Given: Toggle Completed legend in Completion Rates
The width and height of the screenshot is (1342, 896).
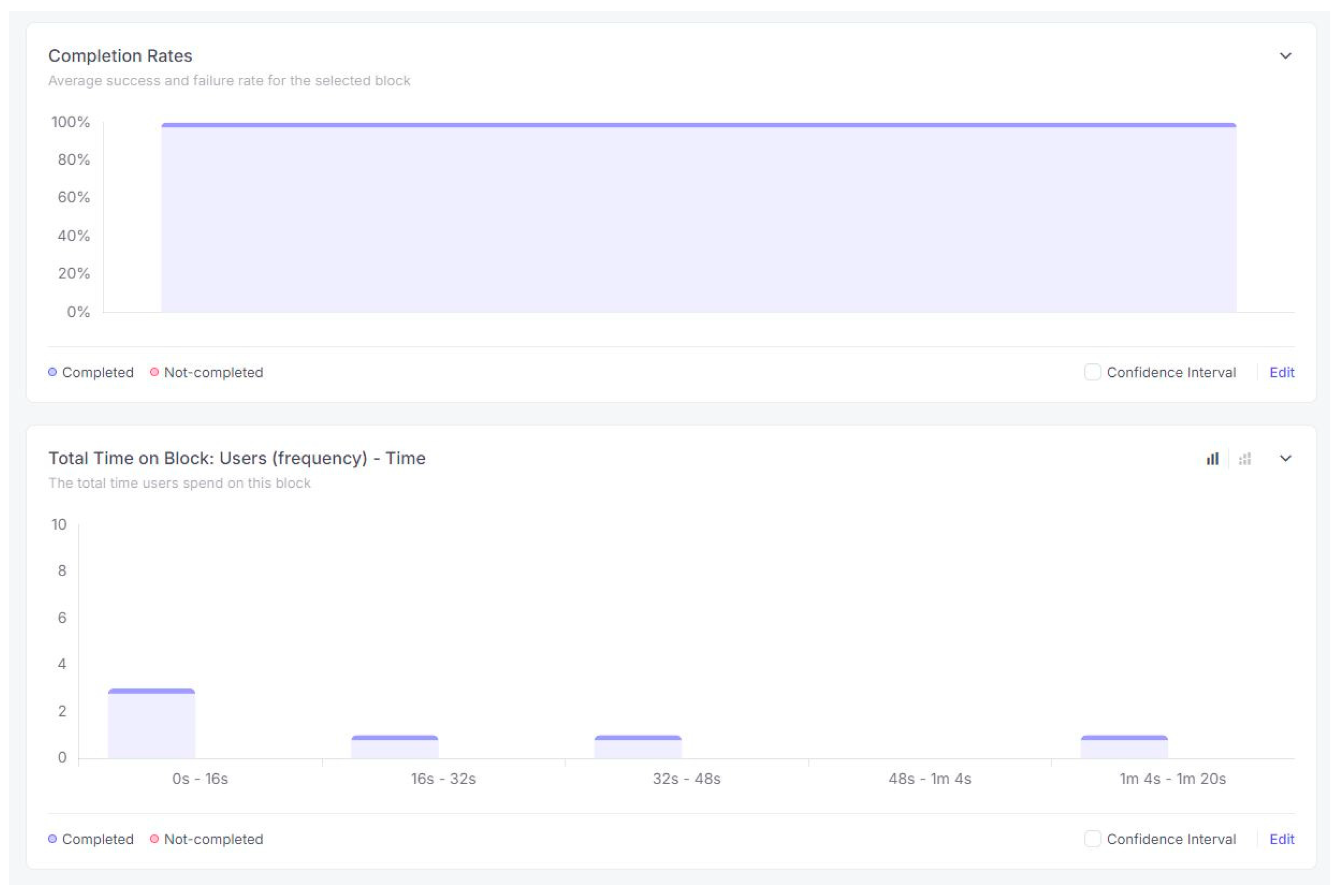Looking at the screenshot, I should [97, 372].
